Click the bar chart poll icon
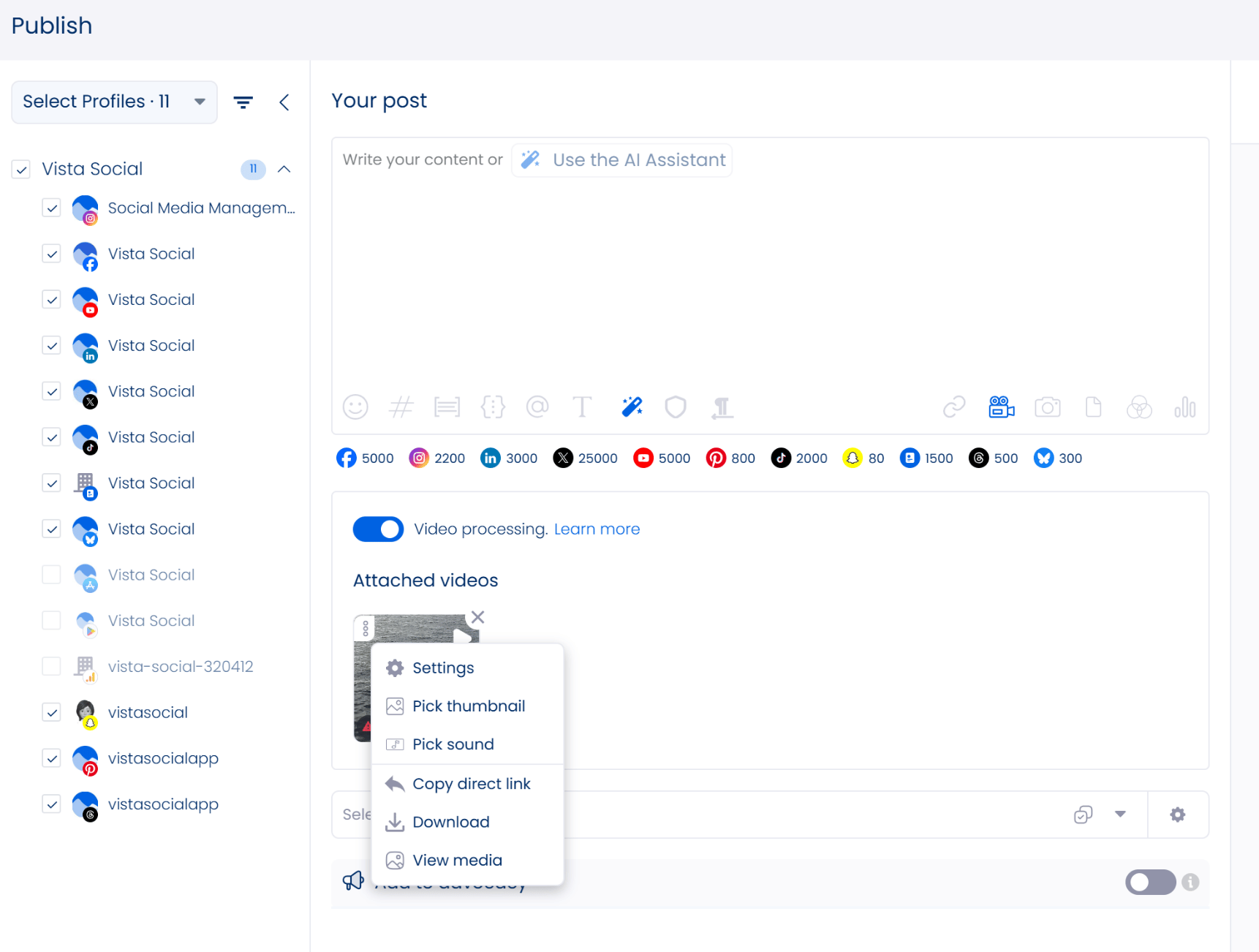Viewport: 1259px width, 952px height. coord(1184,407)
